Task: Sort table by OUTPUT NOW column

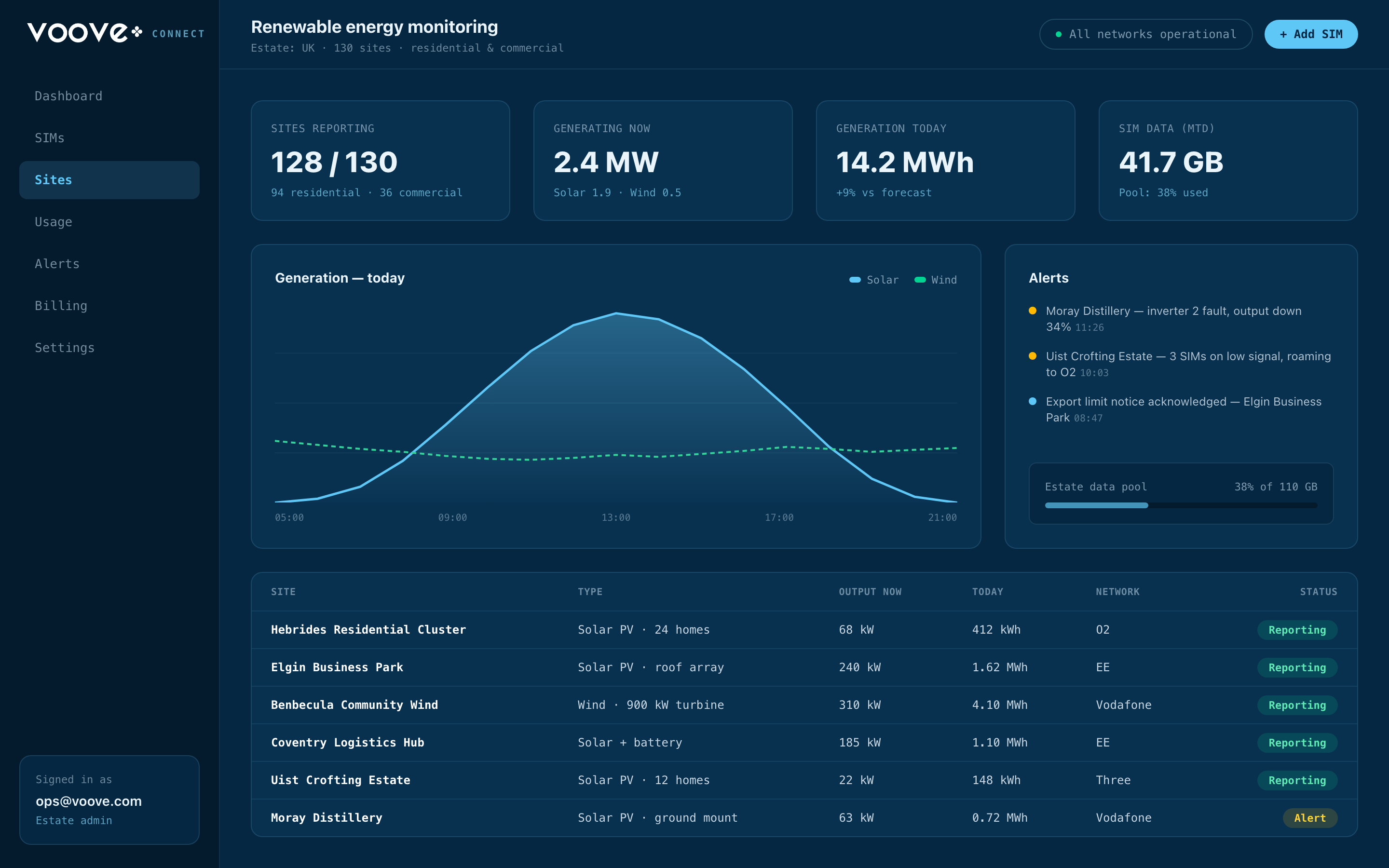Action: pos(870,592)
